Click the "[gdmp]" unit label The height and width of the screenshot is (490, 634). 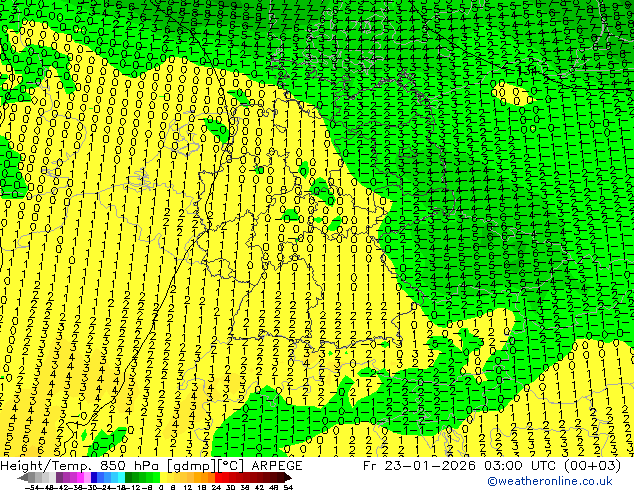click(x=192, y=466)
